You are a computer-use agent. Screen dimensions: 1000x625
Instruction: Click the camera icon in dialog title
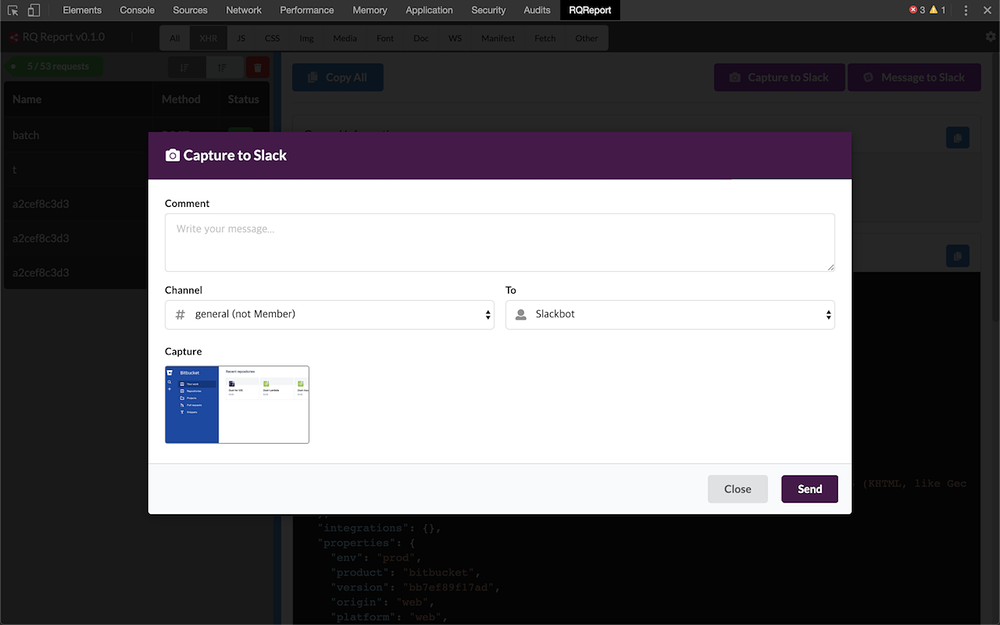172,156
